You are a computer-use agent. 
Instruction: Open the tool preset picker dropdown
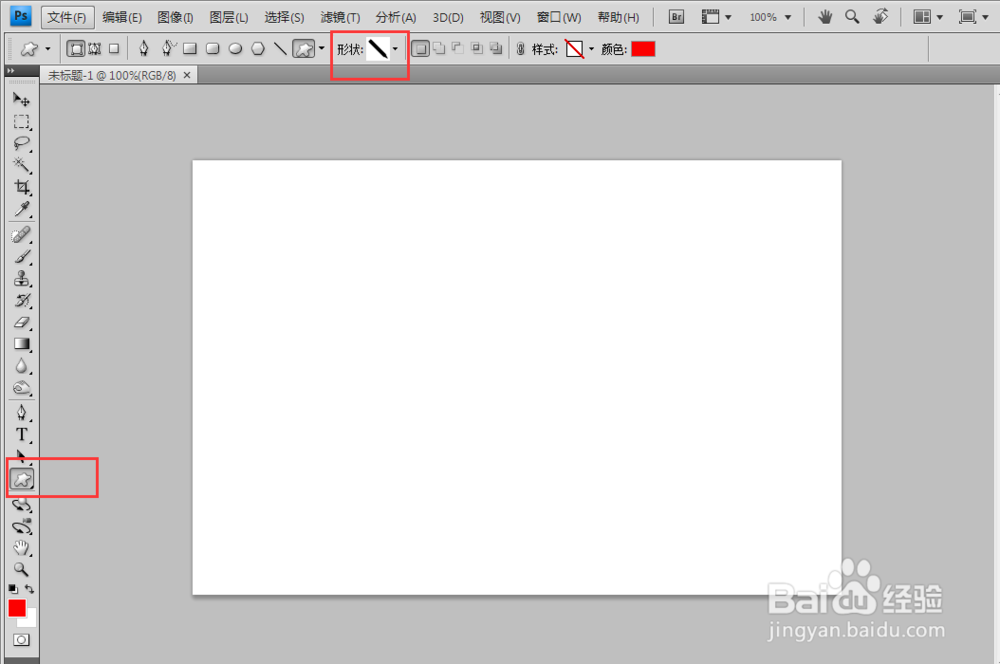pos(48,49)
